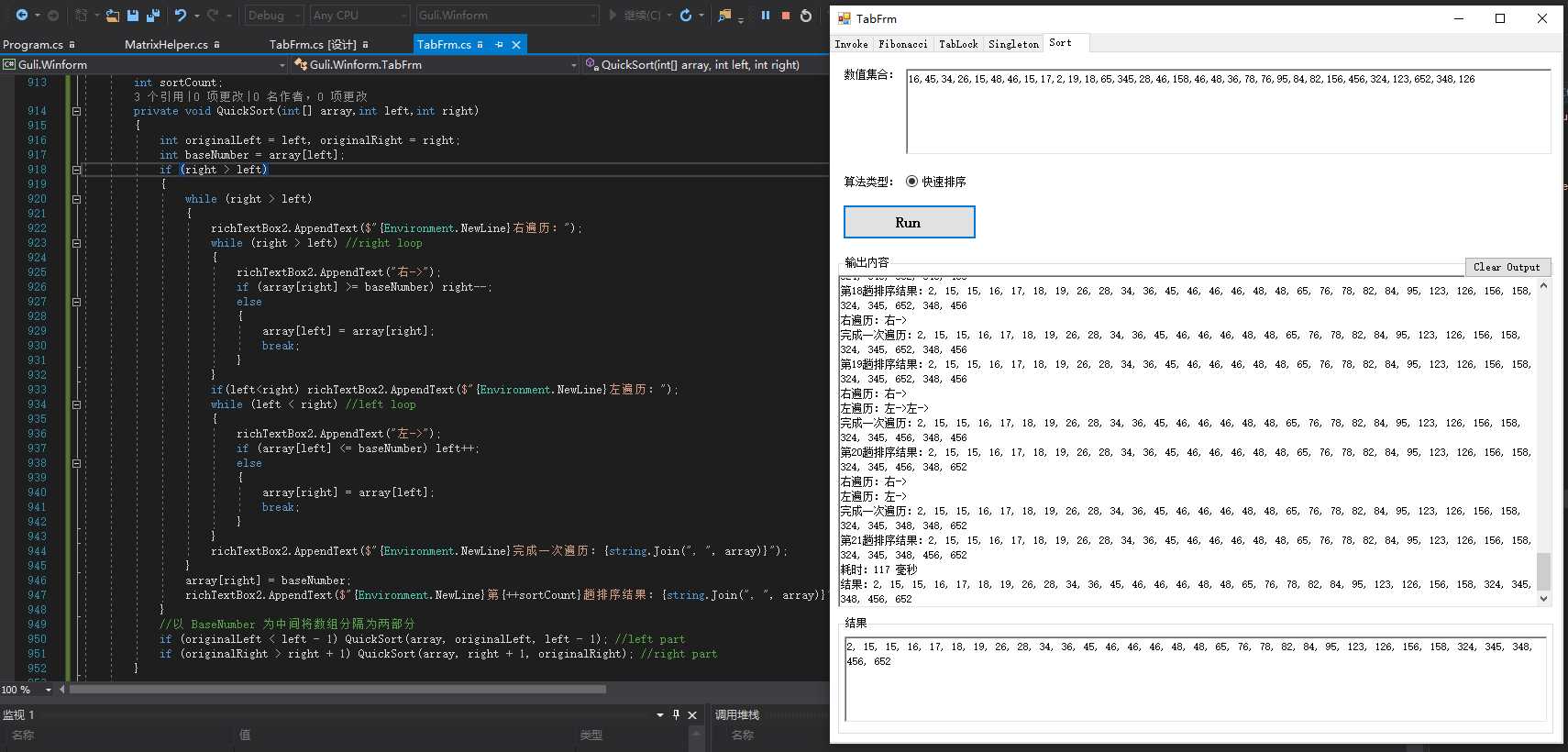Click the output log scrollbar up arrow
Image resolution: width=1568 pixels, height=752 pixels.
point(1543,285)
